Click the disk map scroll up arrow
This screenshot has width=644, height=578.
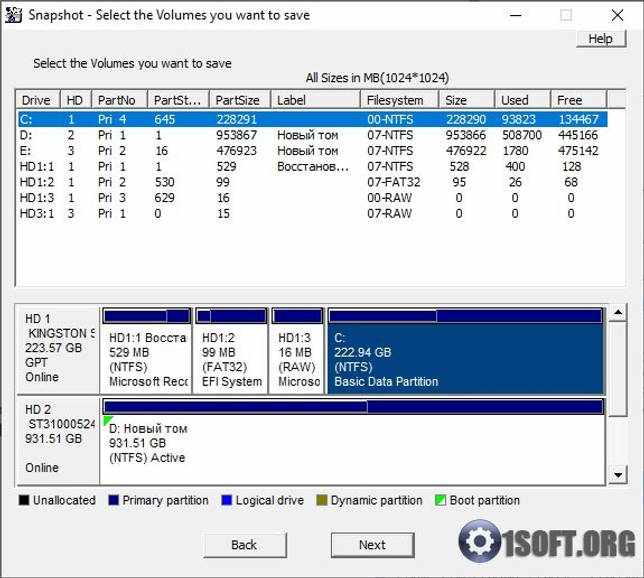tap(617, 313)
